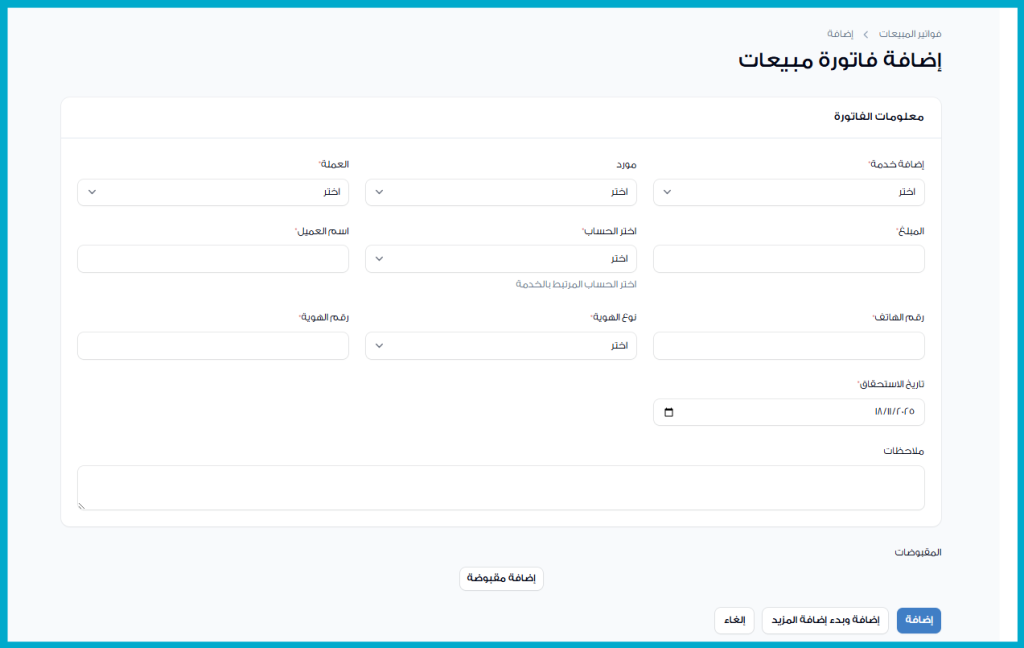Click the رقم الهاتف phone number field
The width and height of the screenshot is (1024, 648).
pos(788,346)
